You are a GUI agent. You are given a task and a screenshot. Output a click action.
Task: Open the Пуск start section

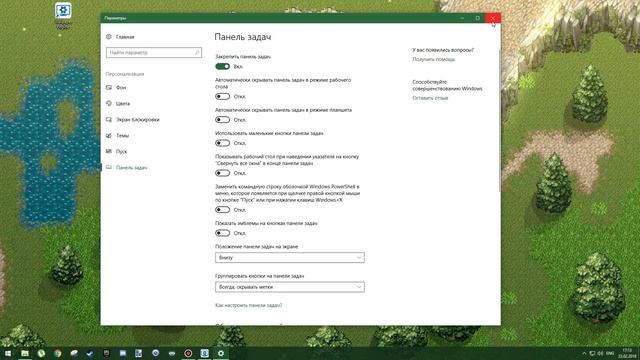(x=117, y=151)
